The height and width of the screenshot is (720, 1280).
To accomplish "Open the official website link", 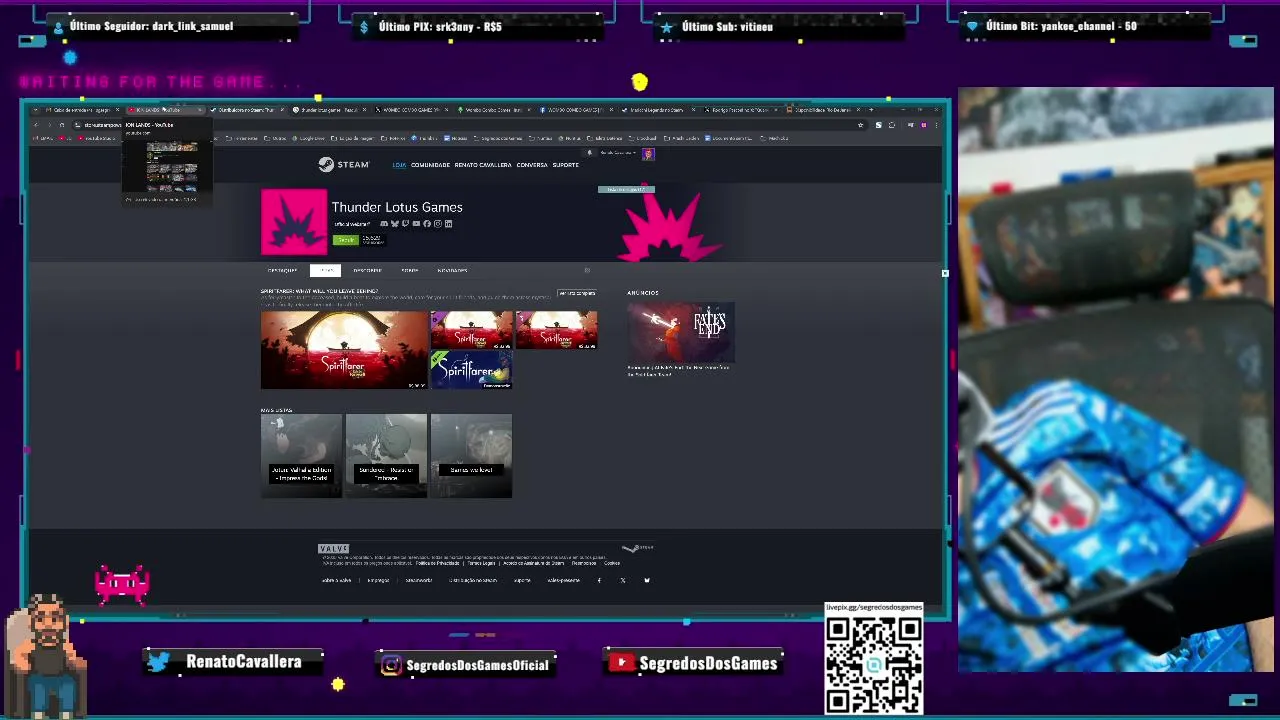I will coord(352,224).
